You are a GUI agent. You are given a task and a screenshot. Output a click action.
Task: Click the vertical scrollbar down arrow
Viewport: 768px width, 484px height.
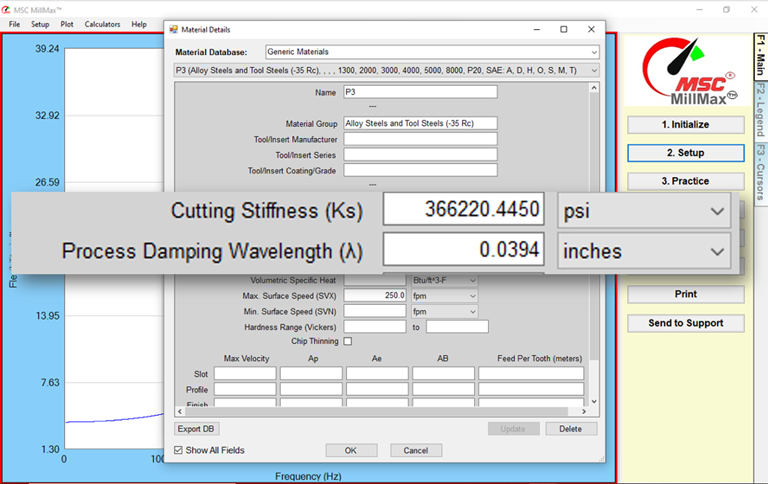(x=594, y=402)
